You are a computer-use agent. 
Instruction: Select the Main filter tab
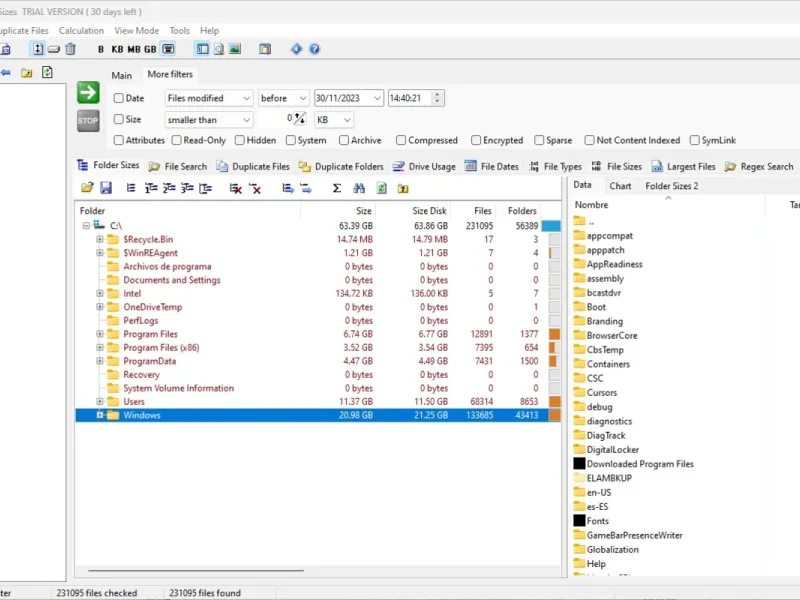(x=122, y=75)
